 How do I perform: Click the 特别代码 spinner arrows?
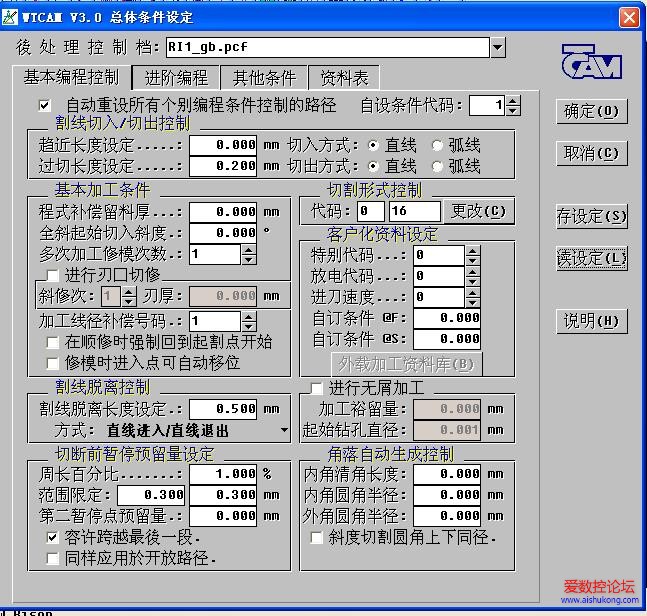(472, 255)
